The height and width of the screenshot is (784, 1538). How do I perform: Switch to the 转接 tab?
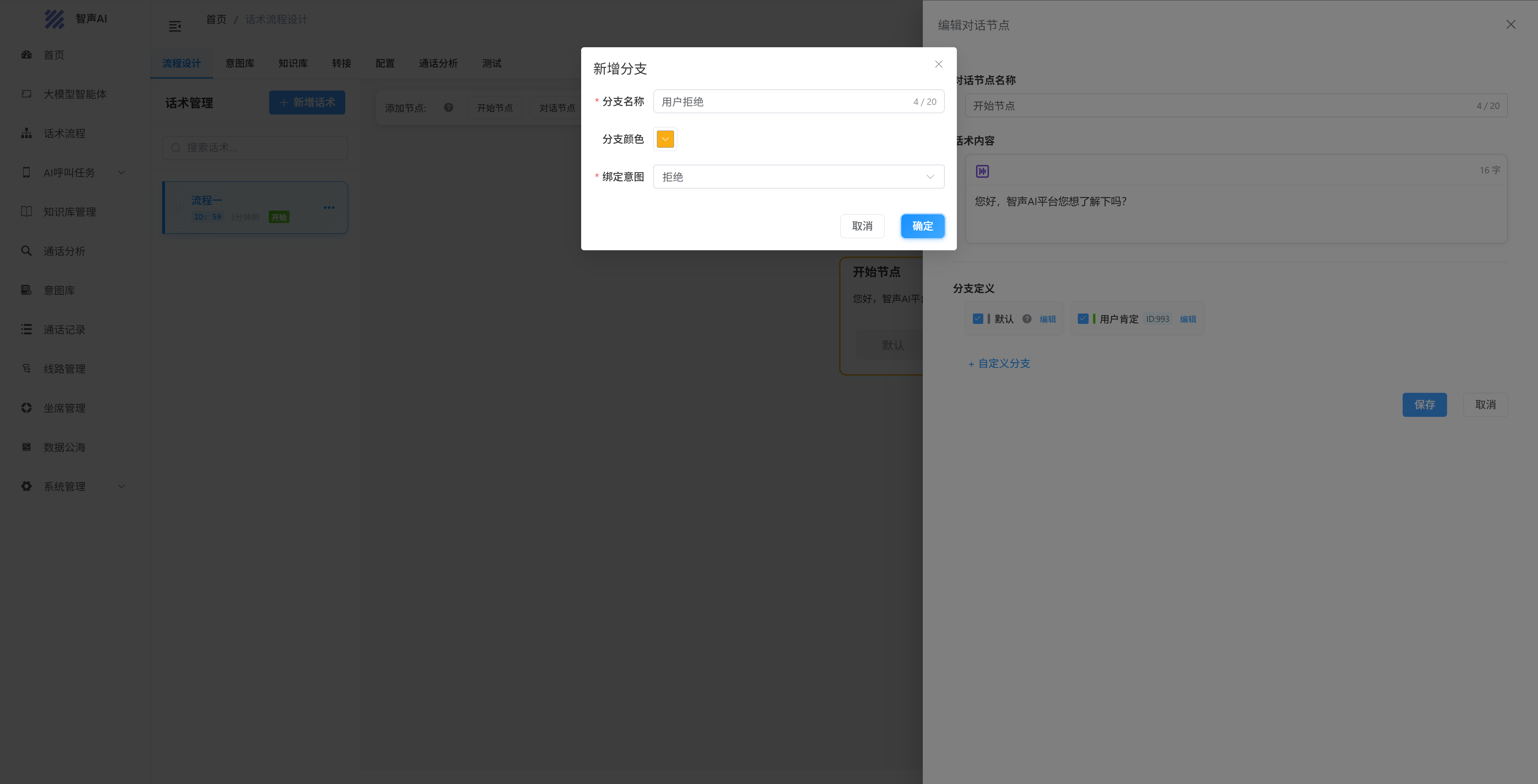pos(342,63)
